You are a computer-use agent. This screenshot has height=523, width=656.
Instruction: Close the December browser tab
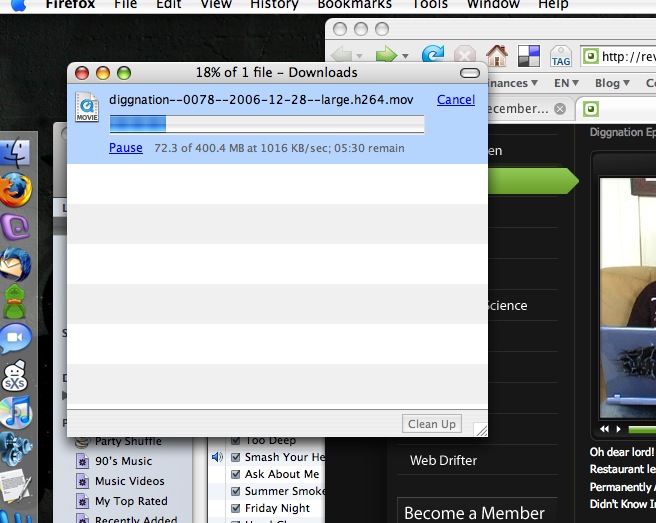point(560,109)
